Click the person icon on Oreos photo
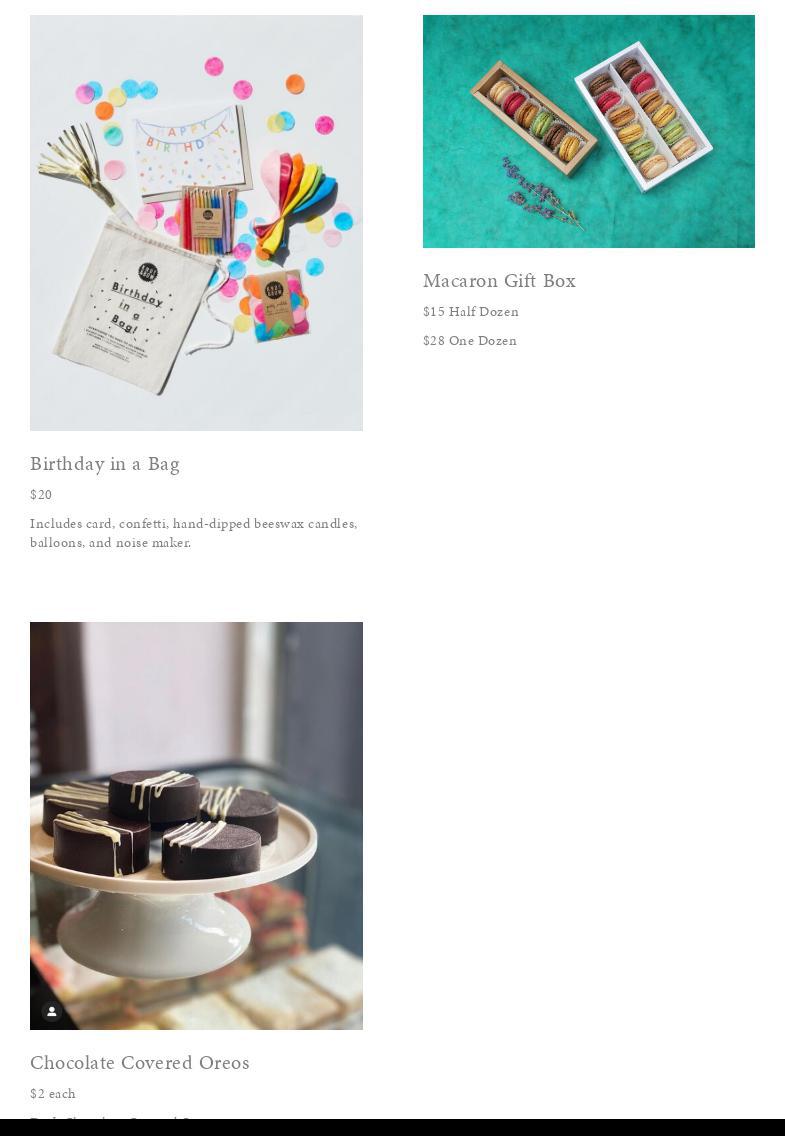The width and height of the screenshot is (785, 1136). click(x=51, y=1011)
